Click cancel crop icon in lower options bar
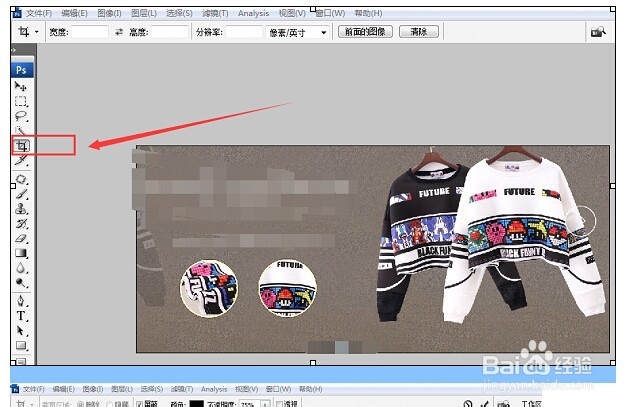This screenshot has width=628, height=407. pyautogui.click(x=468, y=404)
